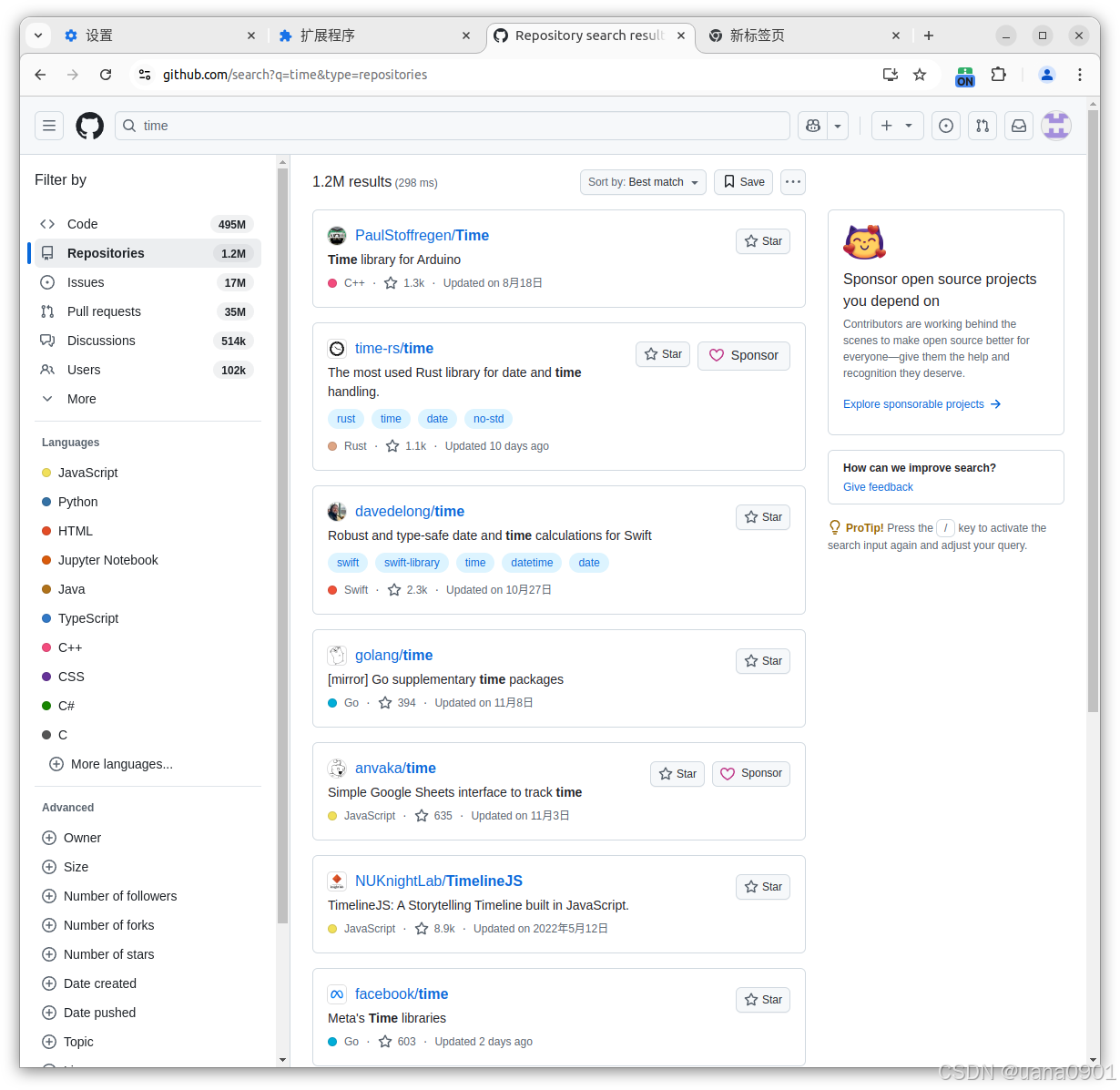Filter results by Discussions
This screenshot has width=1120, height=1090.
point(146,341)
